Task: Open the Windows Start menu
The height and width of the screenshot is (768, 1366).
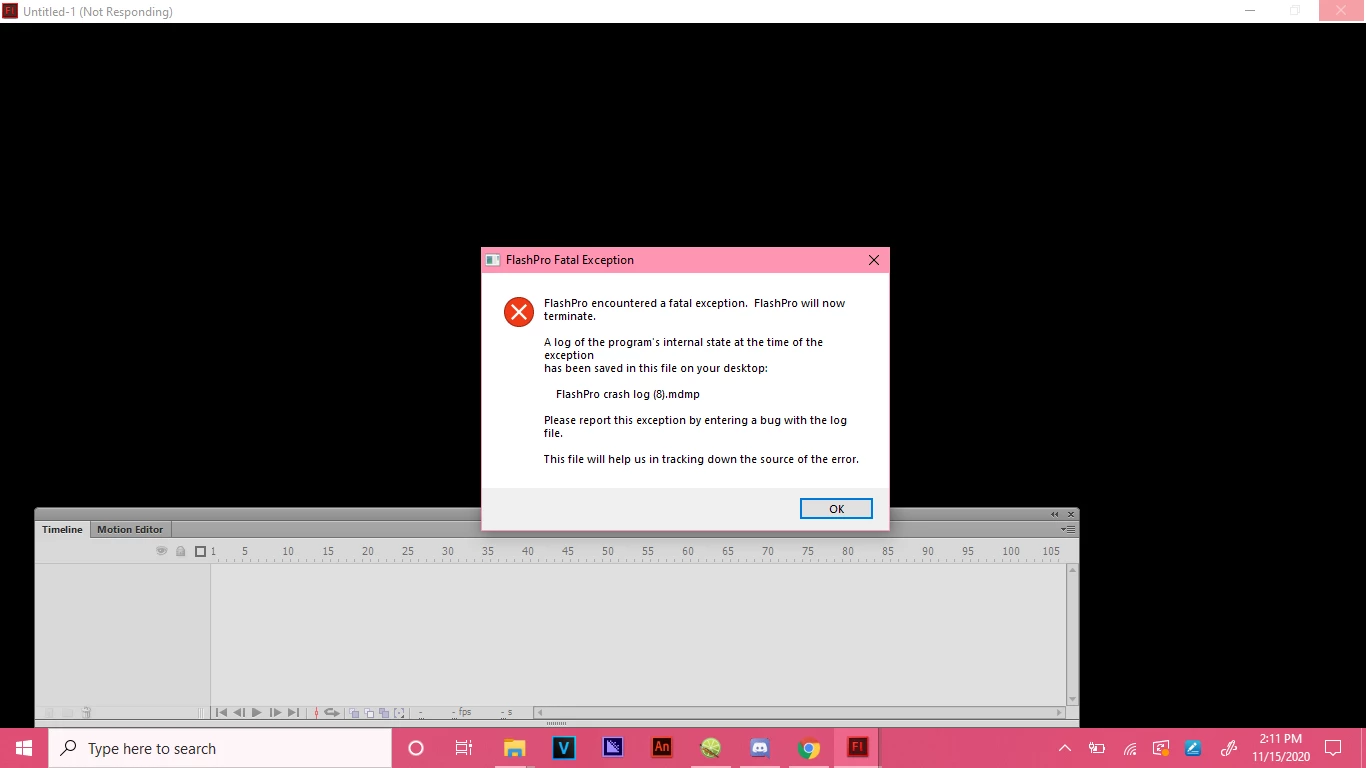Action: tap(24, 748)
